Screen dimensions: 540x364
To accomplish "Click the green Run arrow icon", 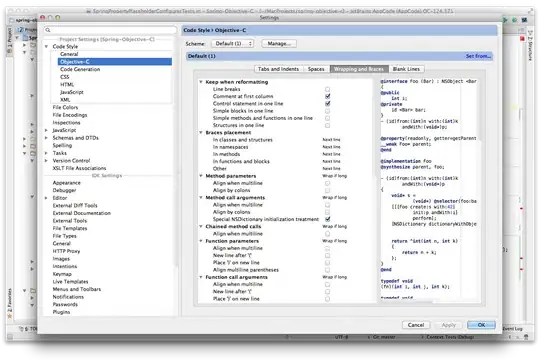I will coord(506,20).
